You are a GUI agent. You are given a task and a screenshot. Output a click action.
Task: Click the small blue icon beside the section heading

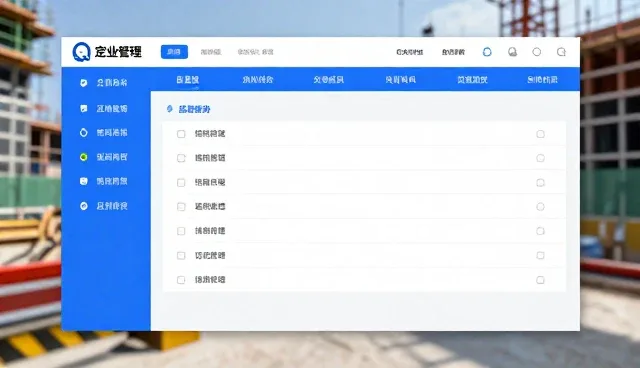170,109
